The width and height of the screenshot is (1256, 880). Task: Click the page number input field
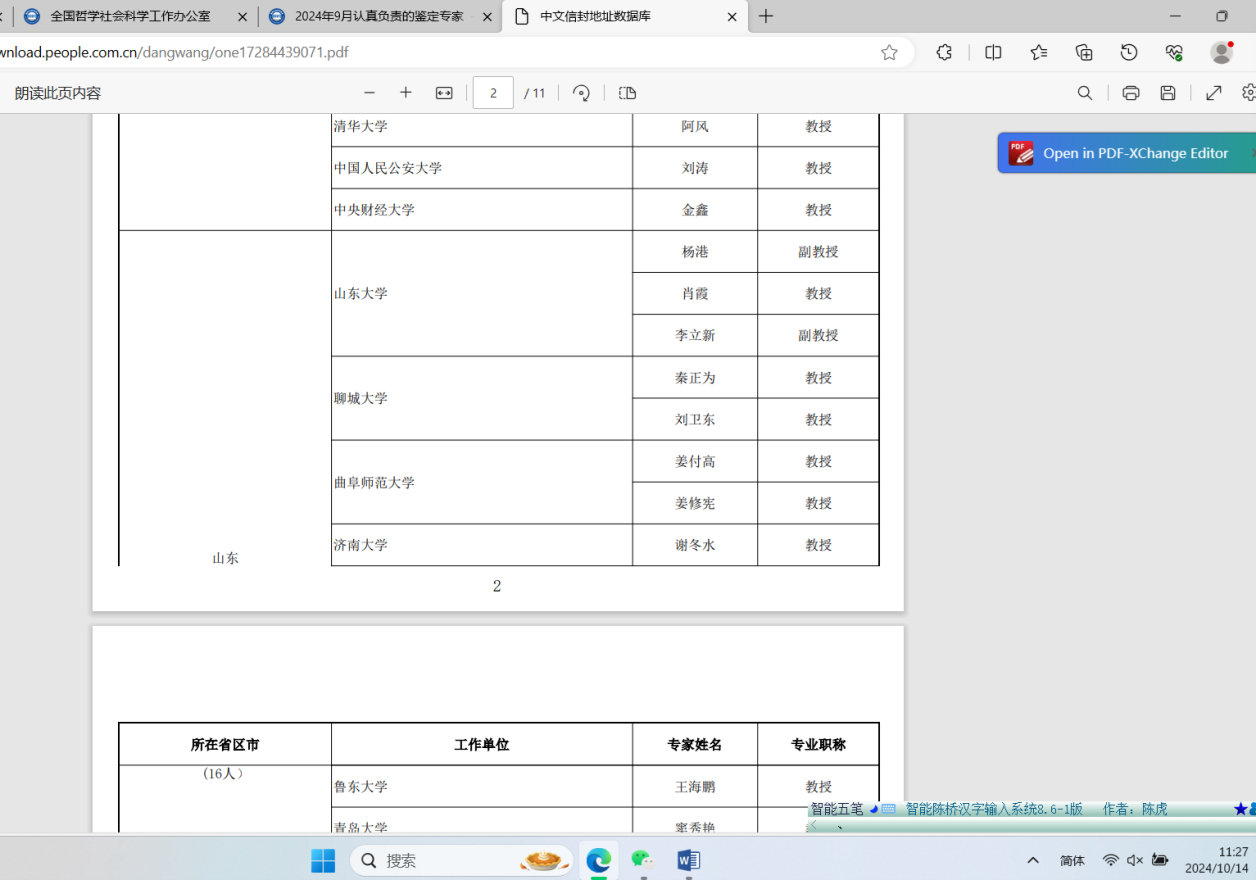pyautogui.click(x=492, y=92)
